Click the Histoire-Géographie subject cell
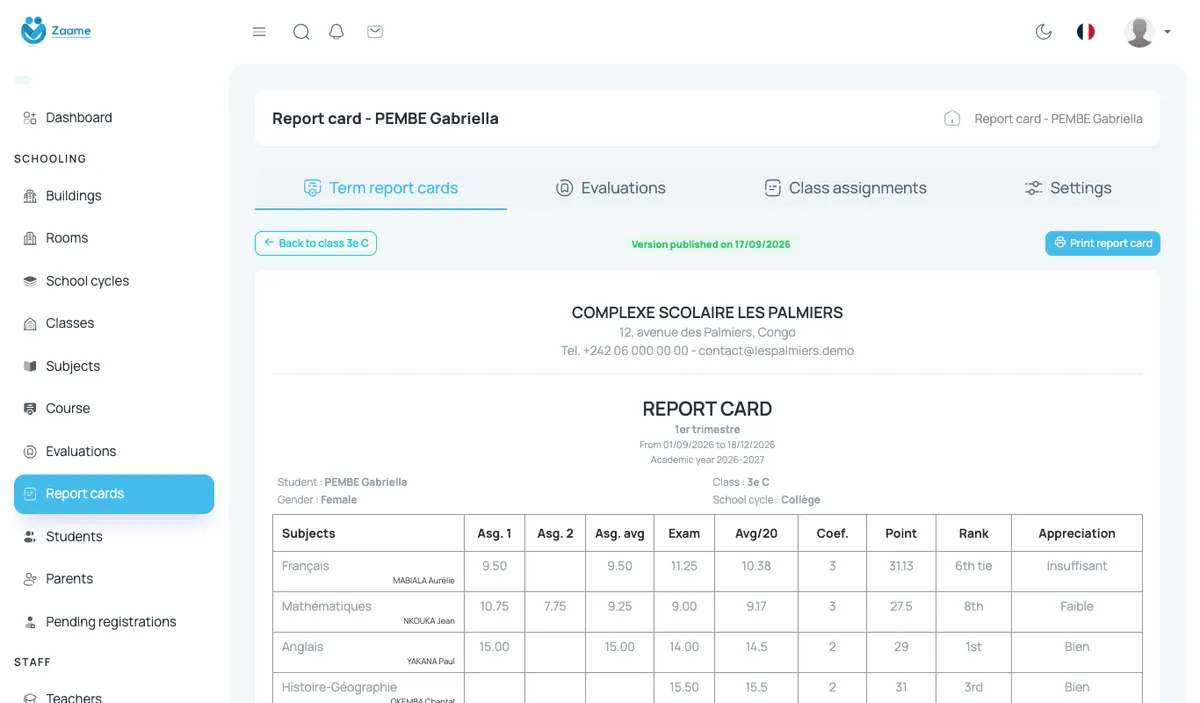The image size is (1200, 703). (368, 688)
